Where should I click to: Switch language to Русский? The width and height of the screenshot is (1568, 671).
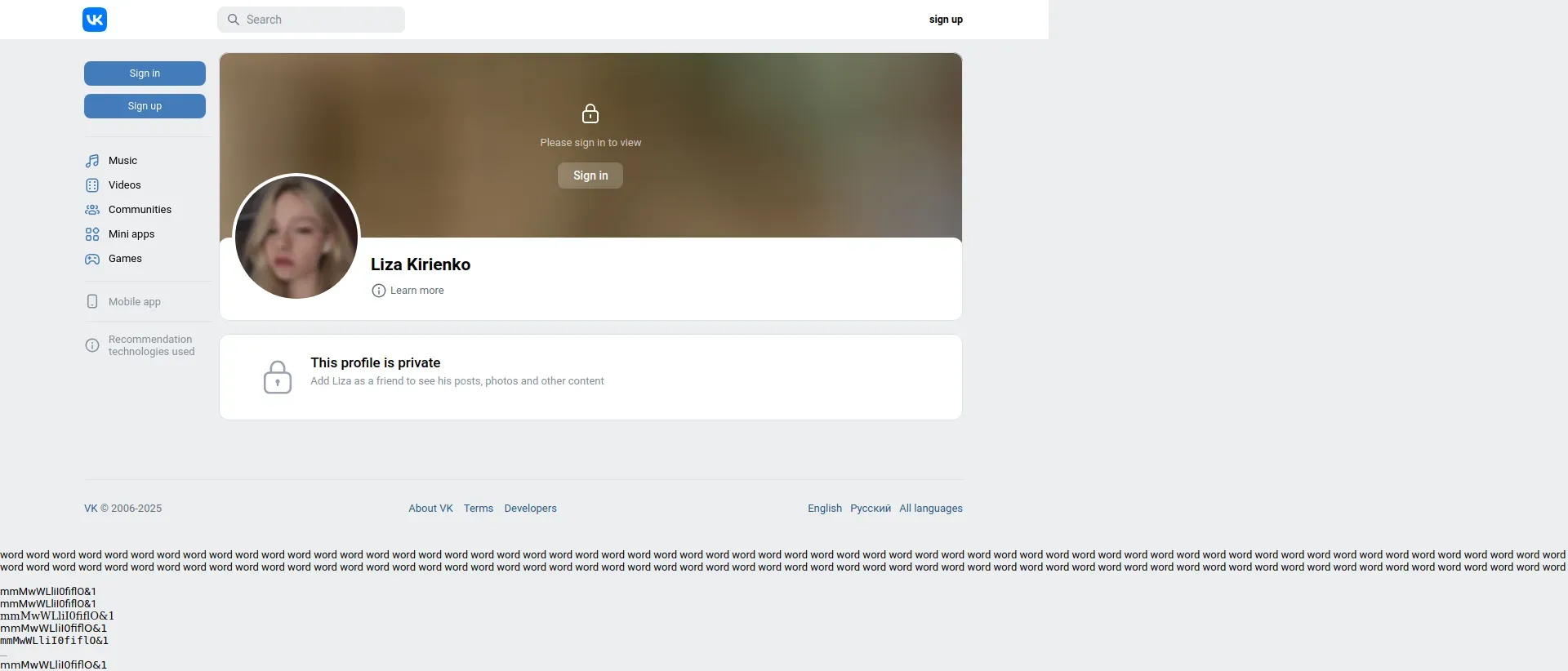[x=871, y=509]
